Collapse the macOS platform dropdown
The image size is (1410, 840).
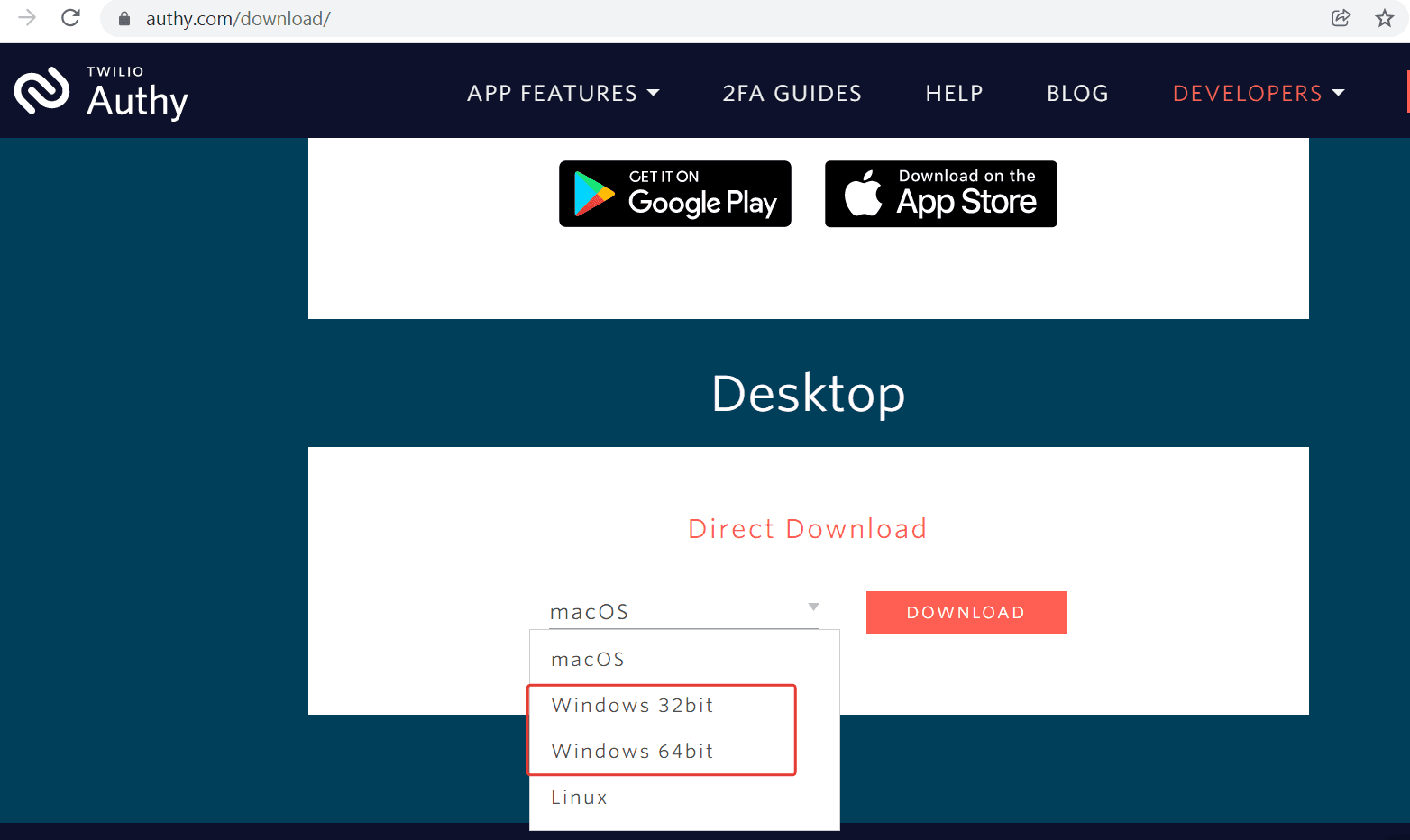[x=683, y=612]
